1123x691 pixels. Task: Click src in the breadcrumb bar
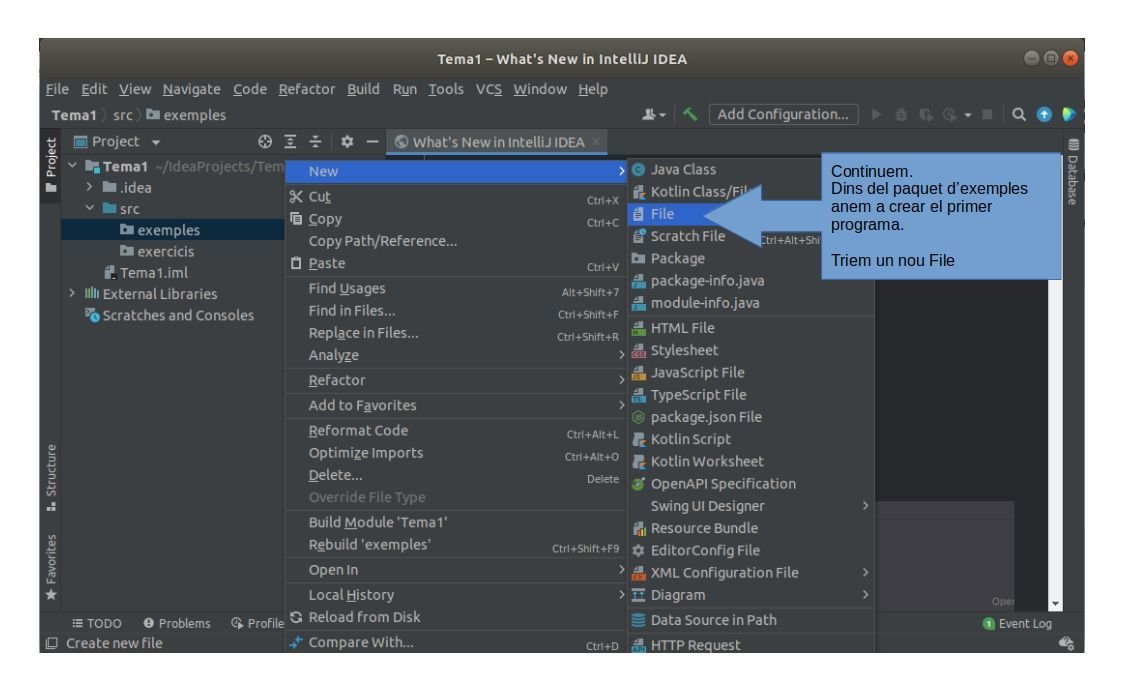(x=122, y=115)
